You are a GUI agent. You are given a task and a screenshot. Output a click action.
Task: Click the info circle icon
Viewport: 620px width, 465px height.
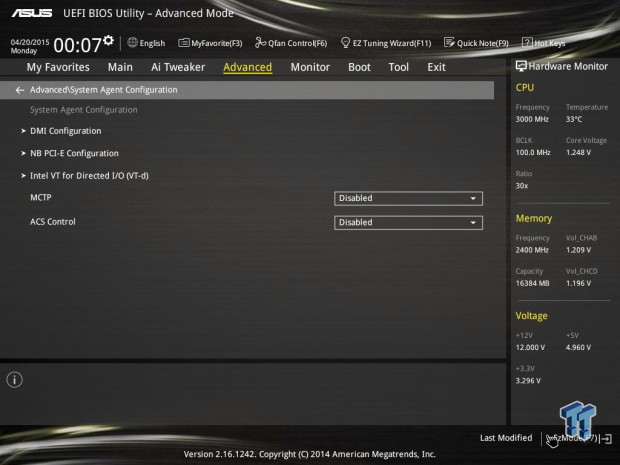(15, 380)
